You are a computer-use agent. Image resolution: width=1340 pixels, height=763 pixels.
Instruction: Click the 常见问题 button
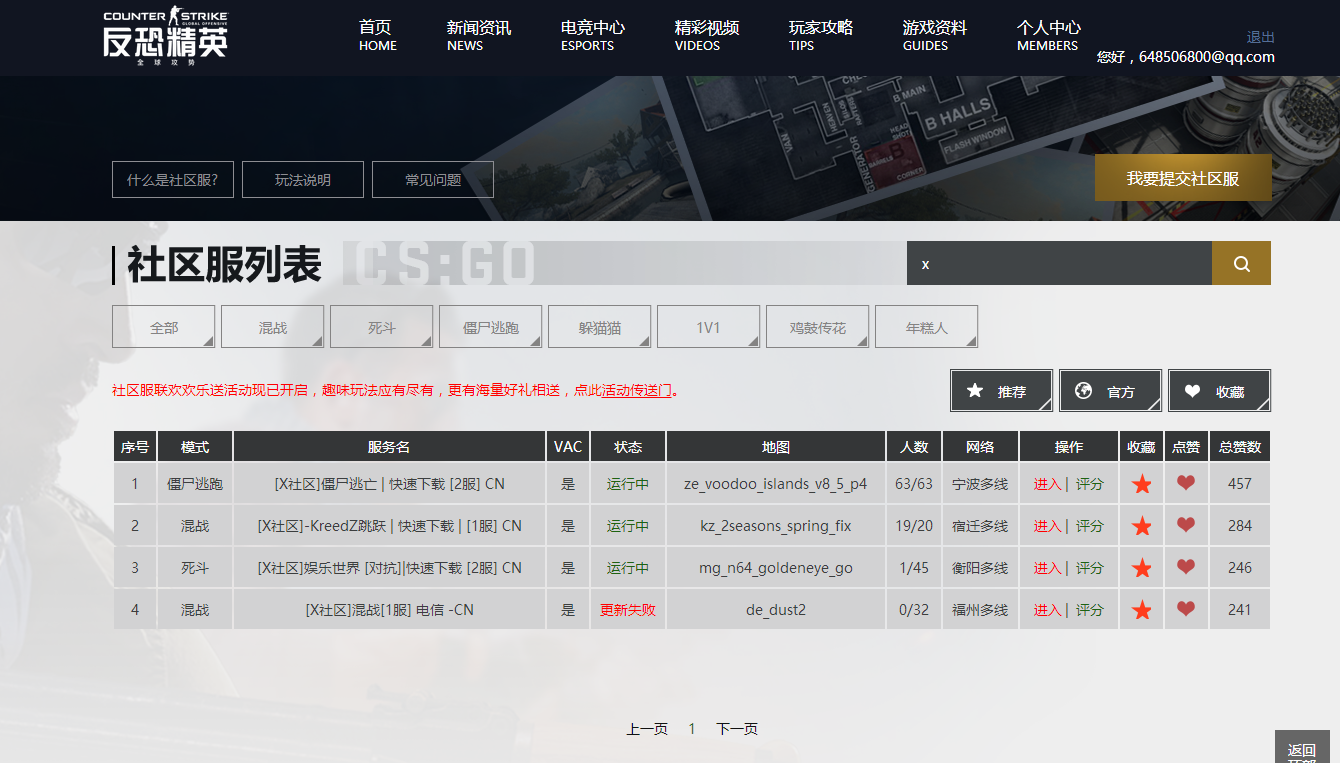click(432, 179)
